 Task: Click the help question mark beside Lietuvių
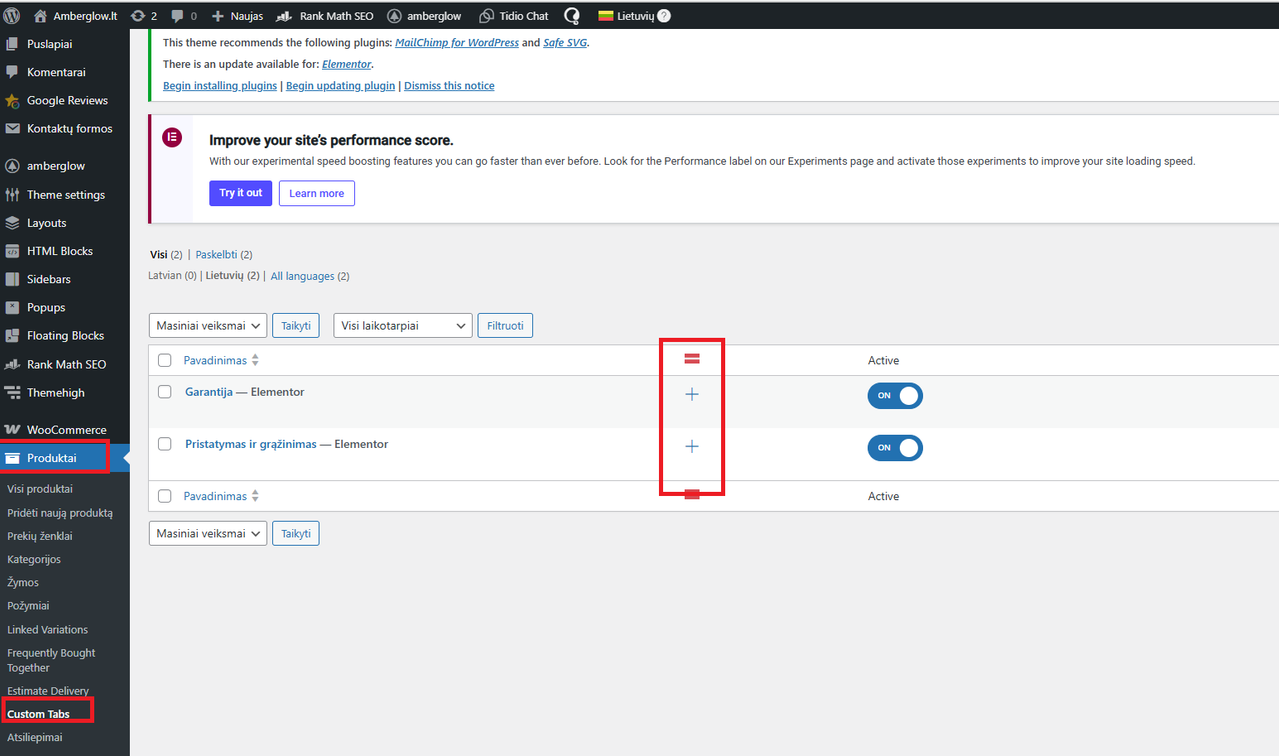[664, 16]
